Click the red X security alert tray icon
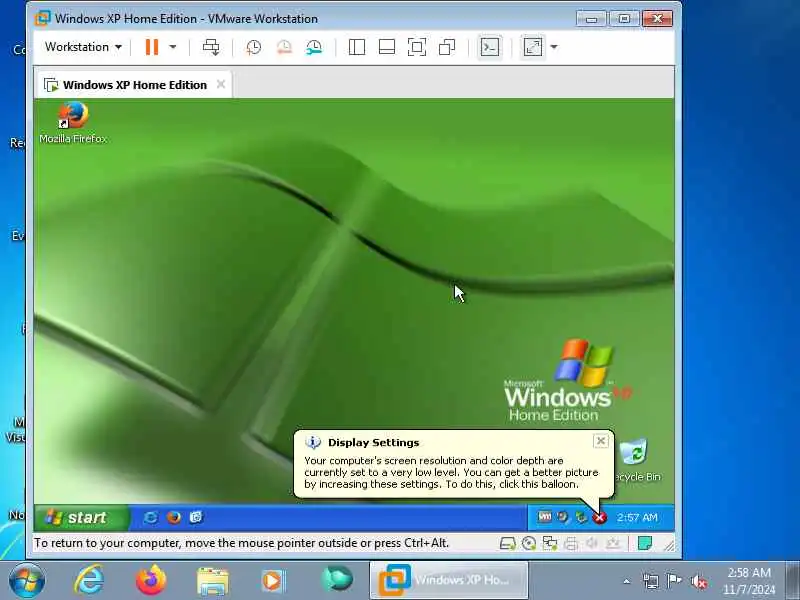This screenshot has height=600, width=800. click(x=599, y=518)
